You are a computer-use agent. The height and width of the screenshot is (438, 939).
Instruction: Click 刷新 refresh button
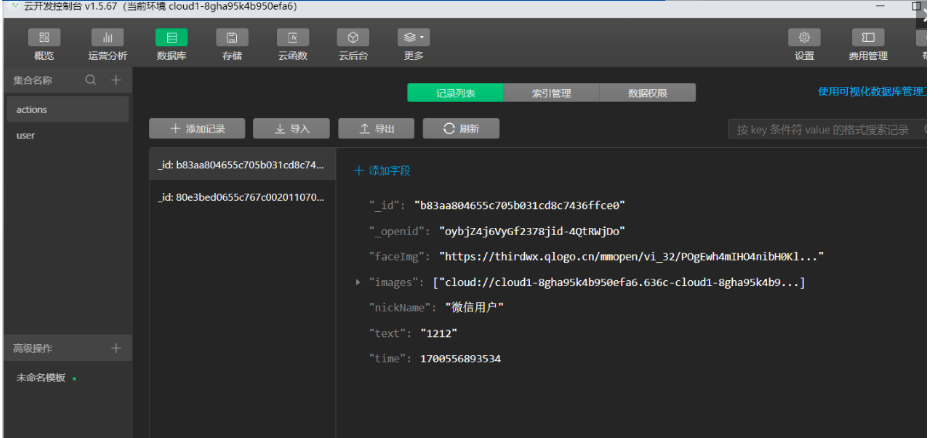461,129
